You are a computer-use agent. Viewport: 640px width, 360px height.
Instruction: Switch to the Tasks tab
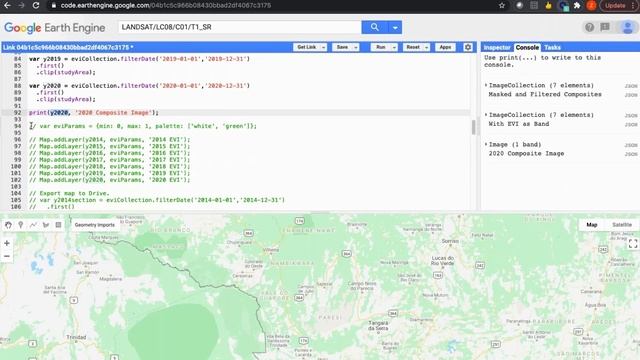click(552, 47)
